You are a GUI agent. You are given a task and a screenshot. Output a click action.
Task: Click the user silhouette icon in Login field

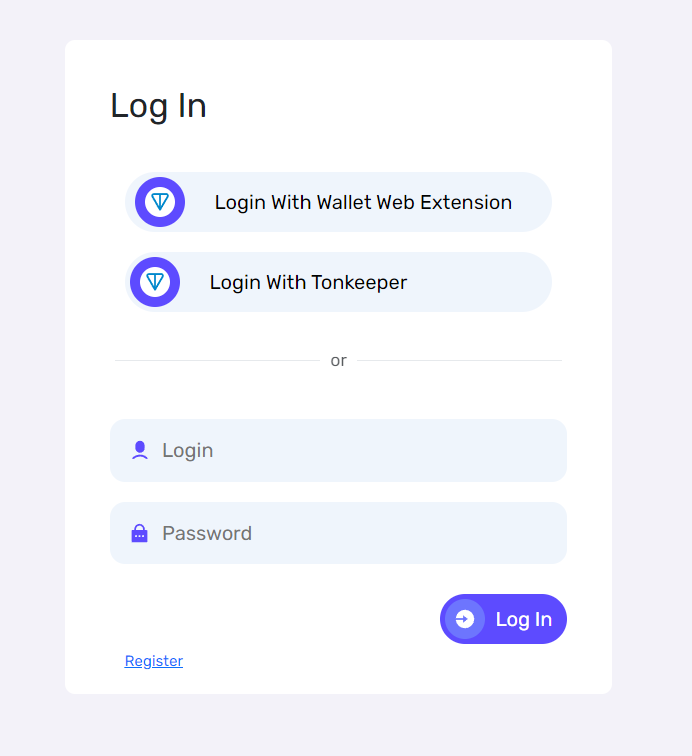pos(140,450)
